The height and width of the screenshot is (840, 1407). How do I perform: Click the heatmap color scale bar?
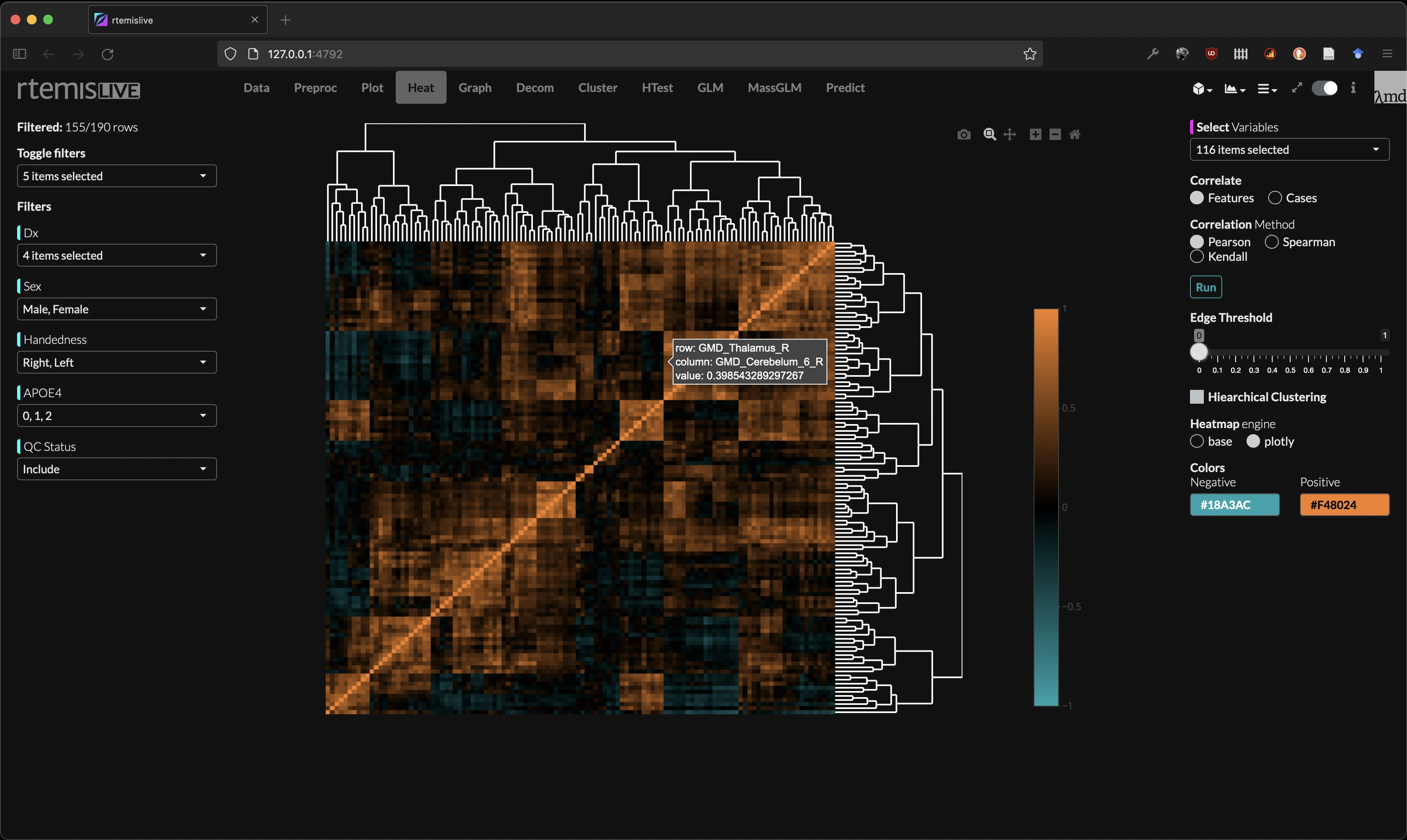coord(1046,507)
